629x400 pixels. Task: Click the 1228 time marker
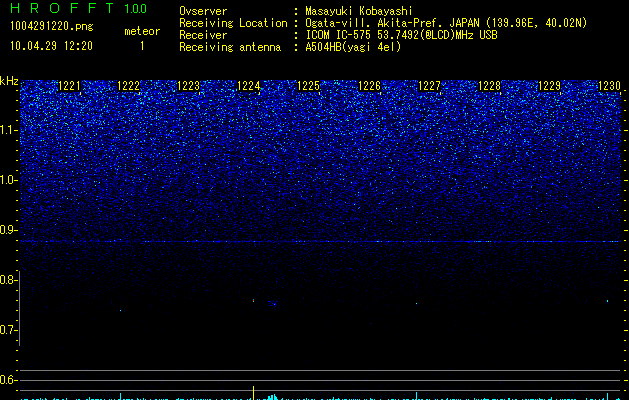489,86
